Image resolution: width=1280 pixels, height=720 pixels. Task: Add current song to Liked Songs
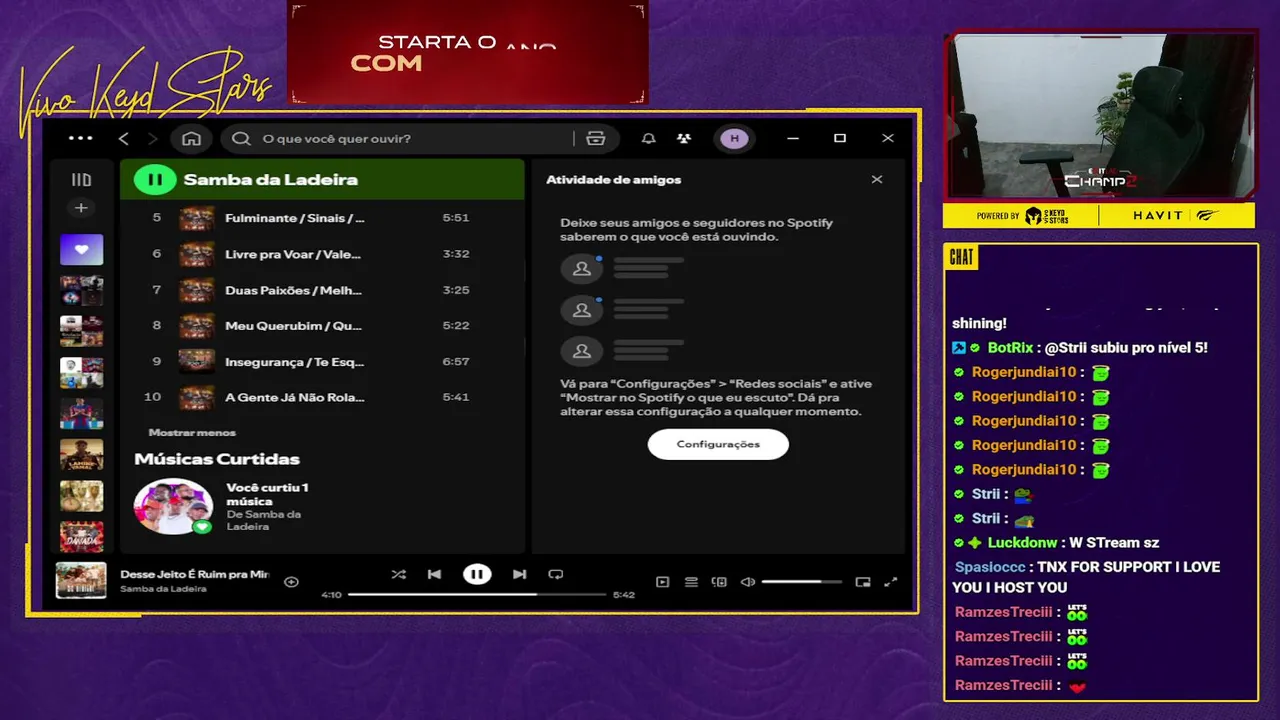point(291,582)
